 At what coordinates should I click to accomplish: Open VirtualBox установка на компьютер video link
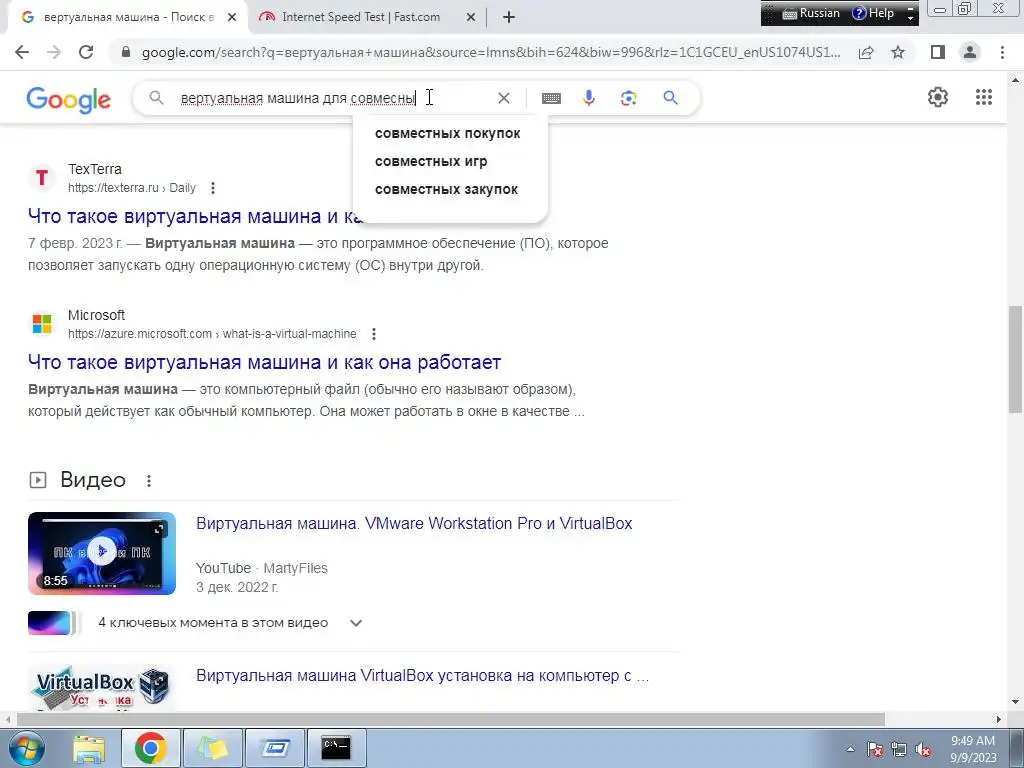(x=423, y=676)
